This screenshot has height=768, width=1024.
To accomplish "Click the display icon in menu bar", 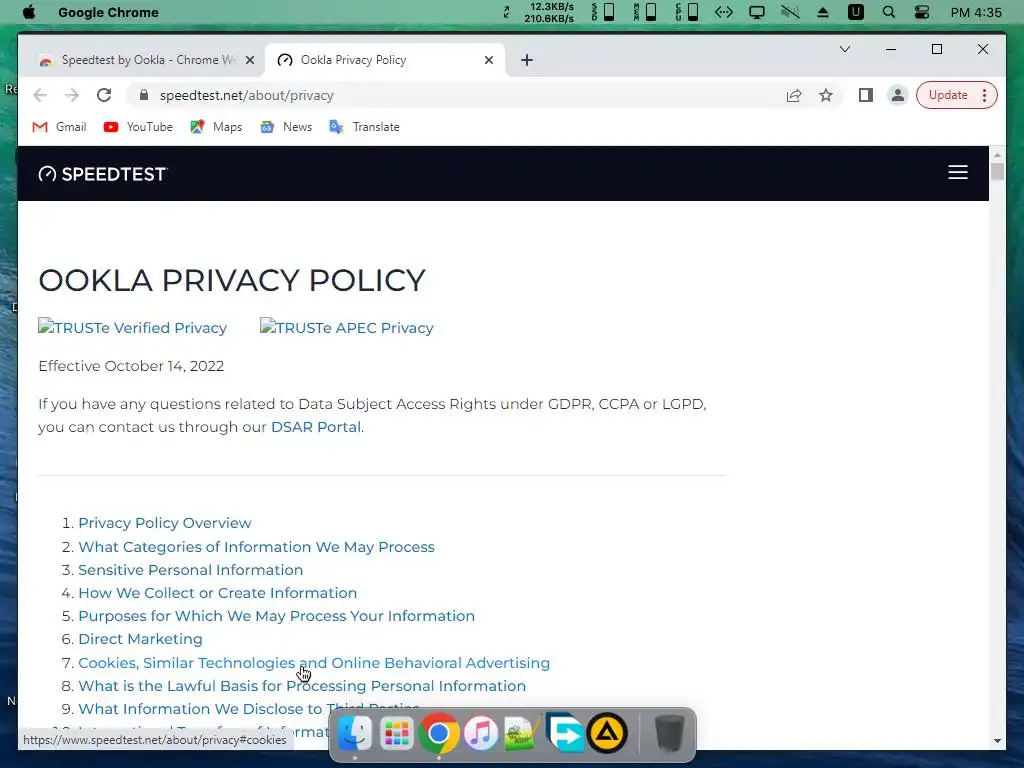I will [757, 12].
